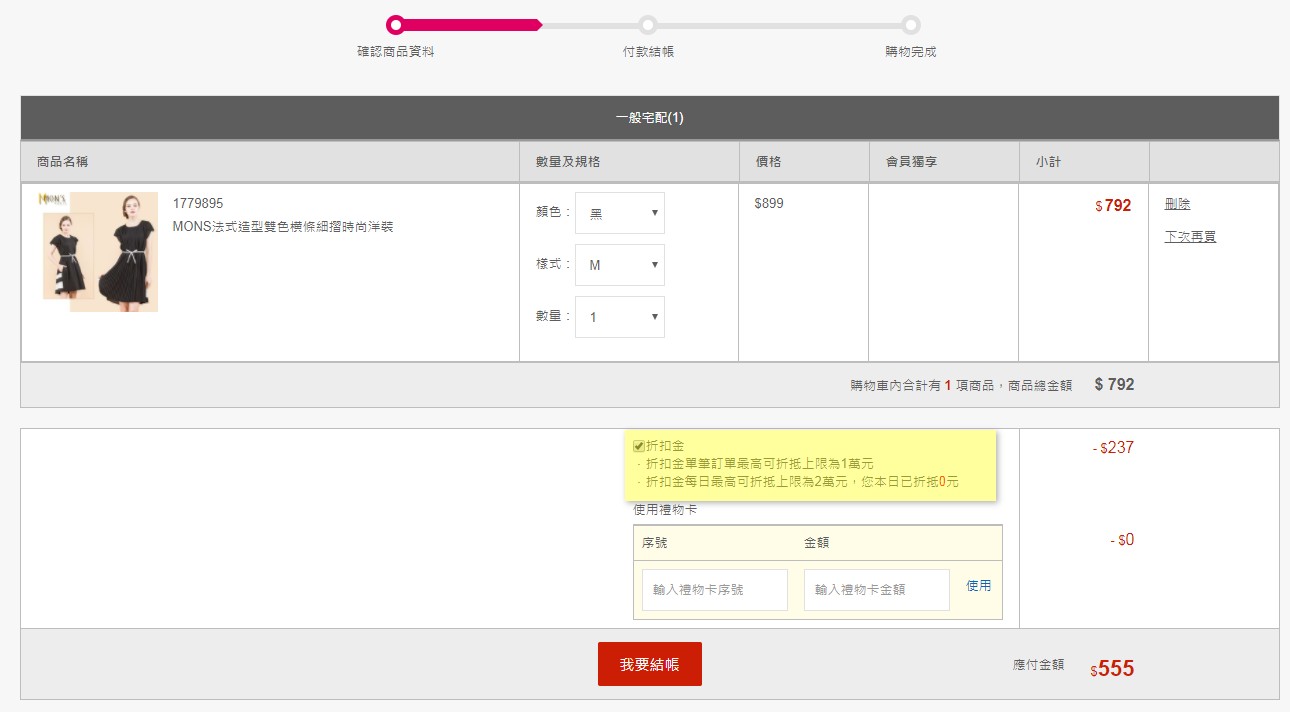Click the 使用禮物卡 label
1290x712 pixels.
[x=665, y=510]
